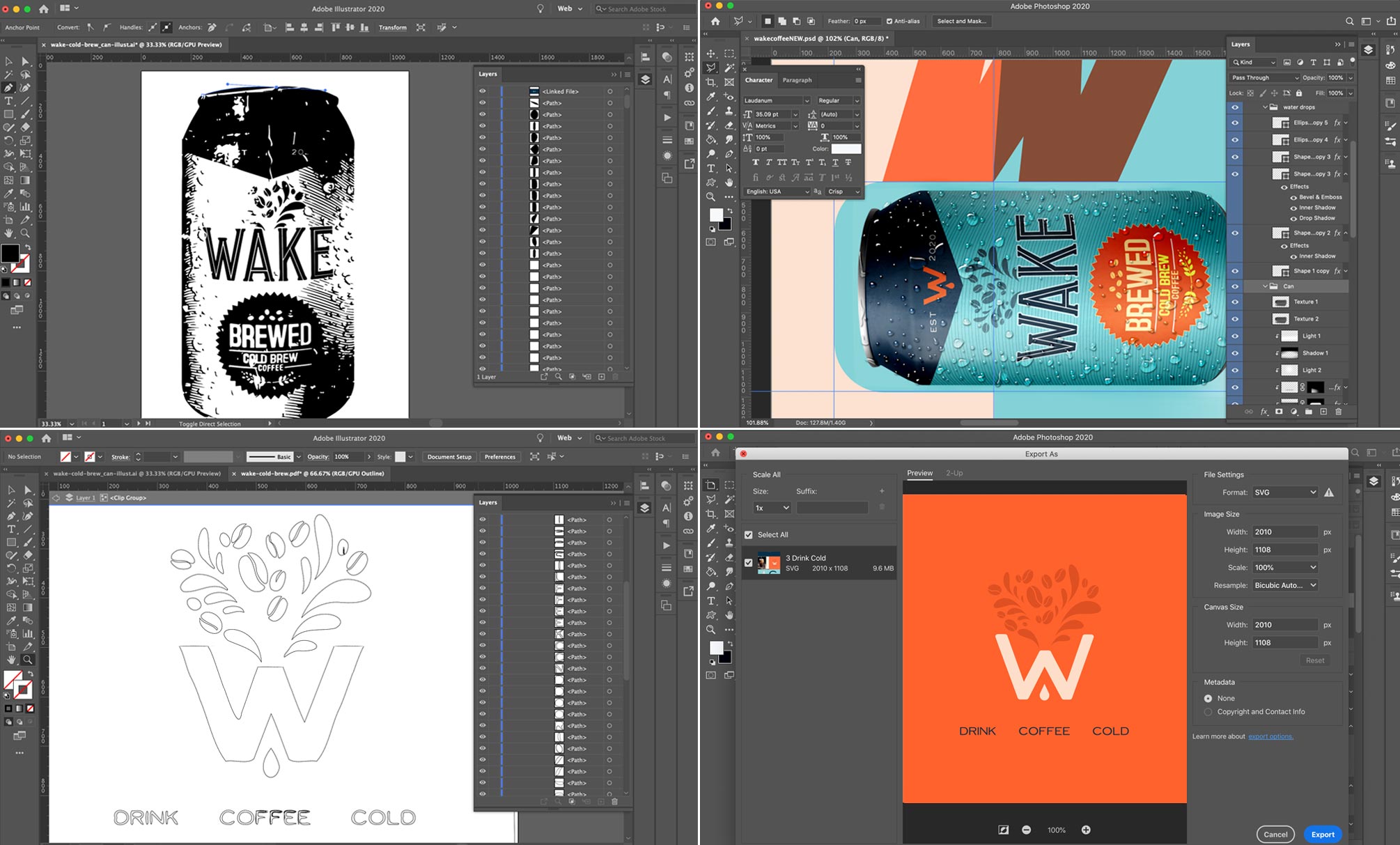Click the black Fill swatch in top Illustrator
The width and height of the screenshot is (1400, 845).
point(10,254)
